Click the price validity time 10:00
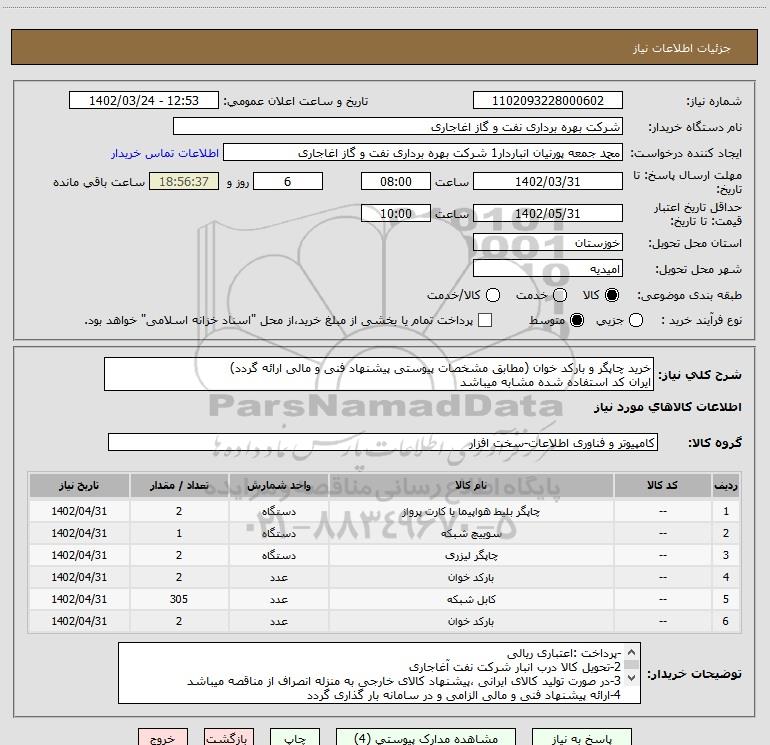 [396, 213]
